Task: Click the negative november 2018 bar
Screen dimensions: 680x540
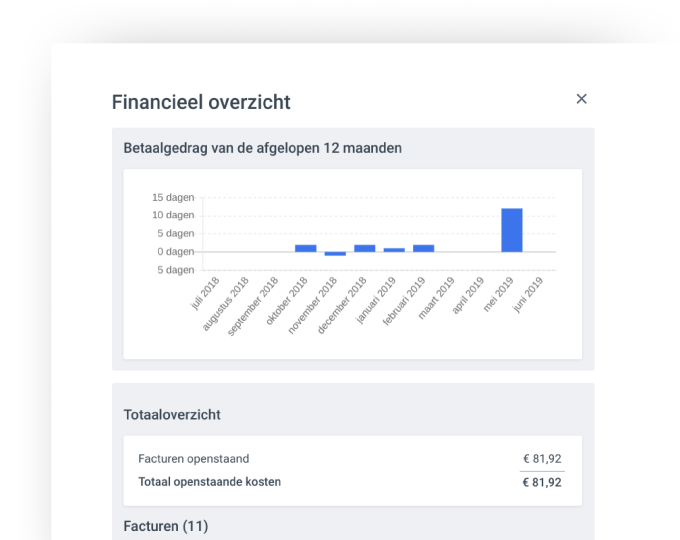Action: [x=335, y=254]
